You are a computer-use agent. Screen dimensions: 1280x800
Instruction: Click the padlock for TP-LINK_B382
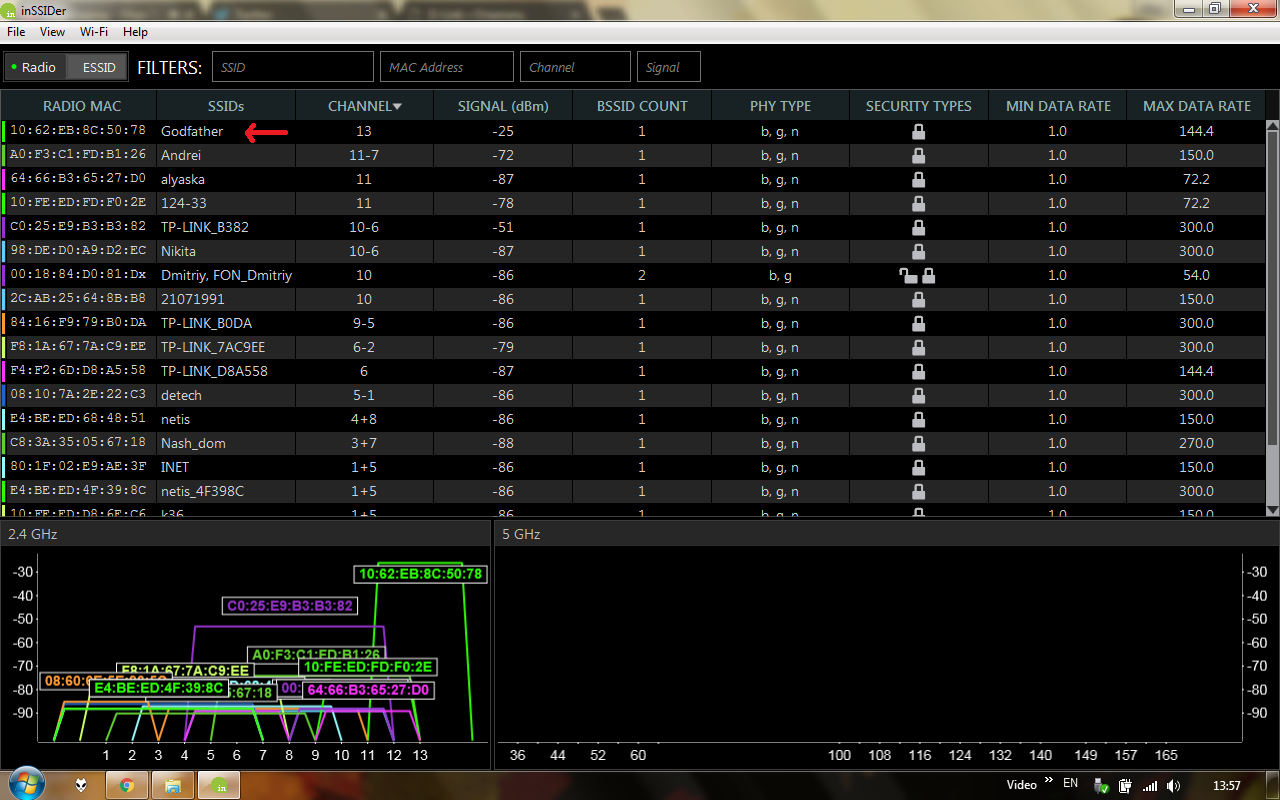[x=918, y=227]
